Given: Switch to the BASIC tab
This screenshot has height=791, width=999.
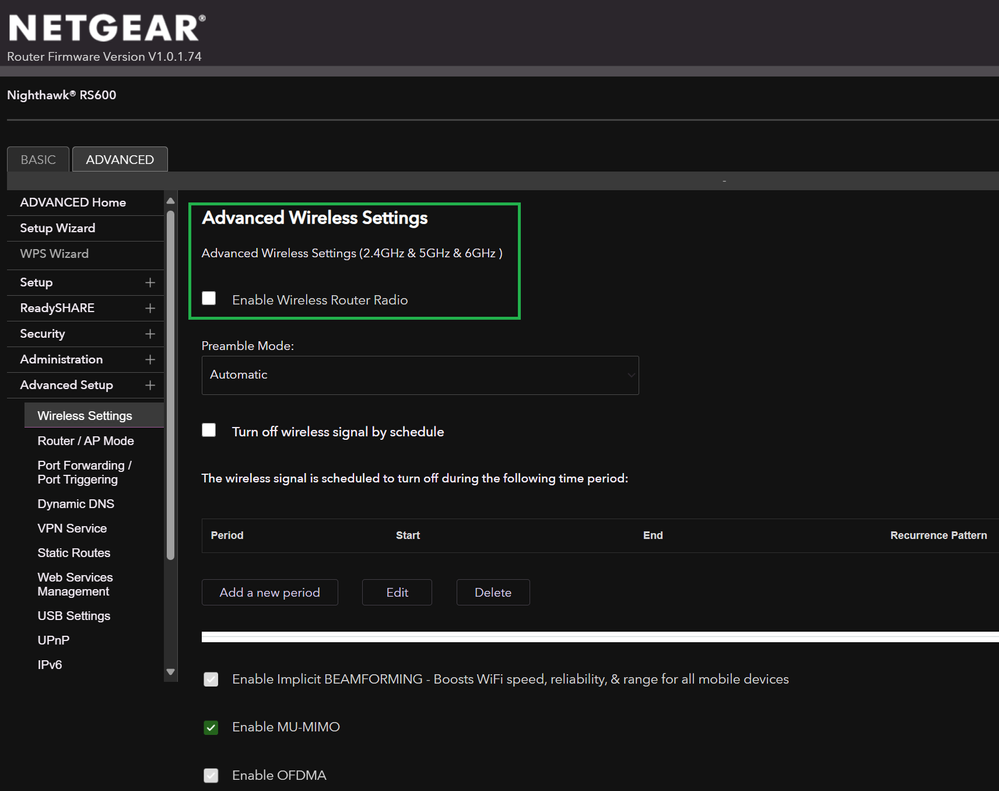Looking at the screenshot, I should pos(38,160).
